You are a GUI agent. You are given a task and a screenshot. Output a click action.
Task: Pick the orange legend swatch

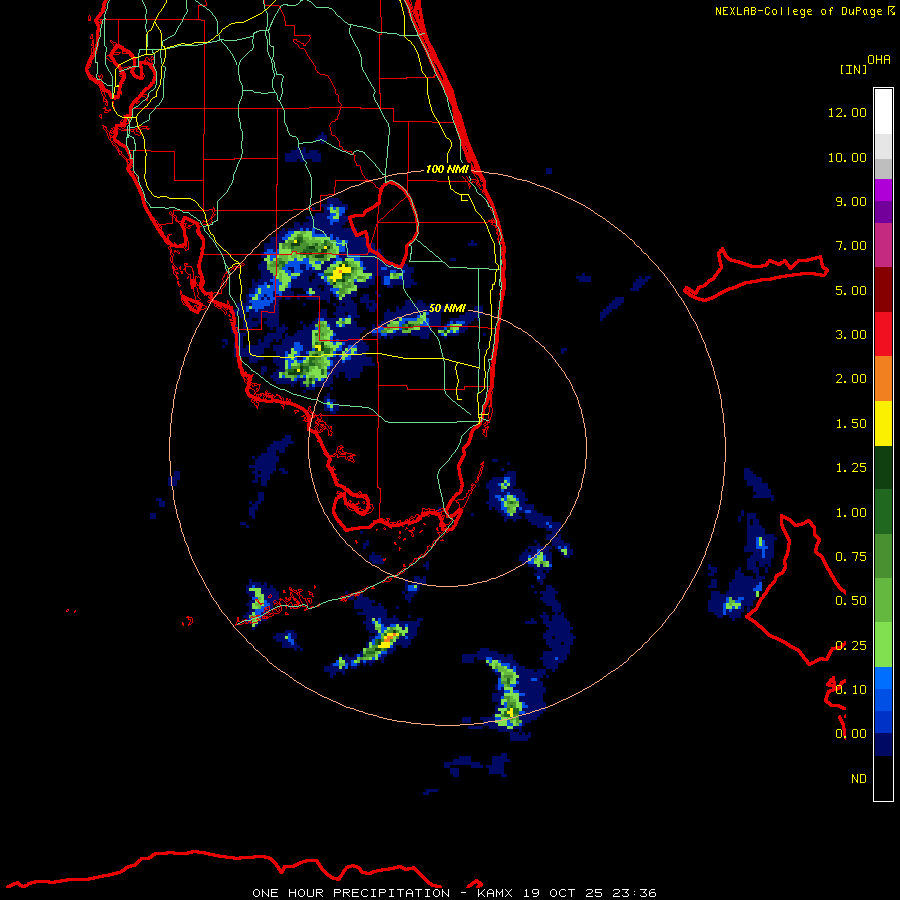(x=883, y=379)
